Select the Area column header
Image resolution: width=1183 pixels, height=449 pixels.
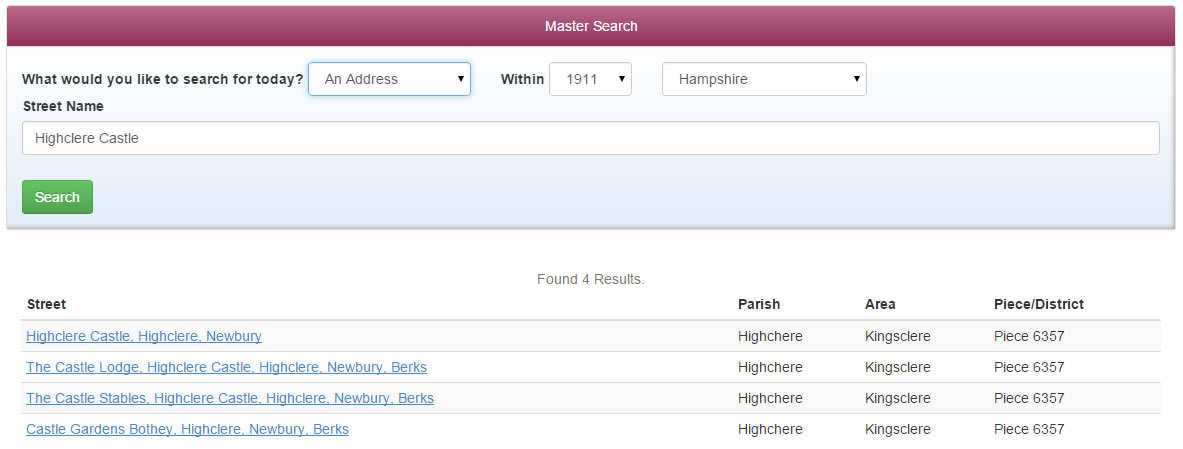(x=880, y=304)
